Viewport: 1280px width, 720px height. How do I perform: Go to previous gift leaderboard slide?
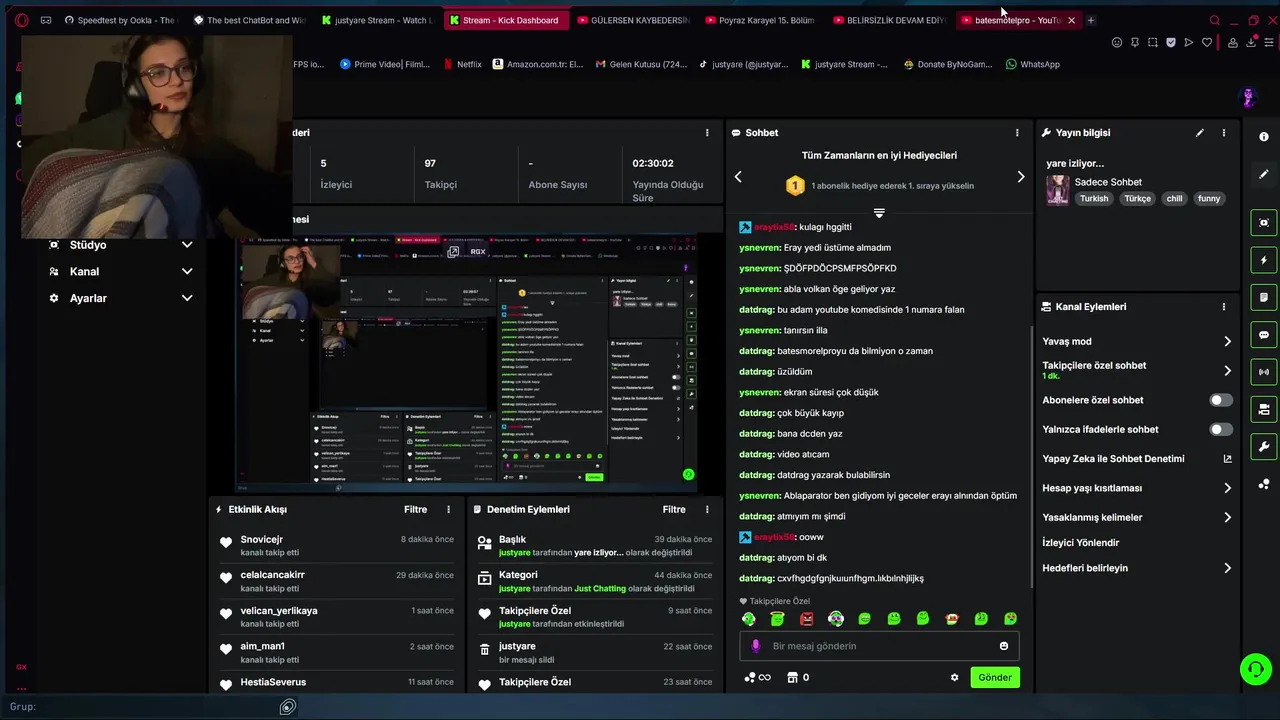(738, 177)
